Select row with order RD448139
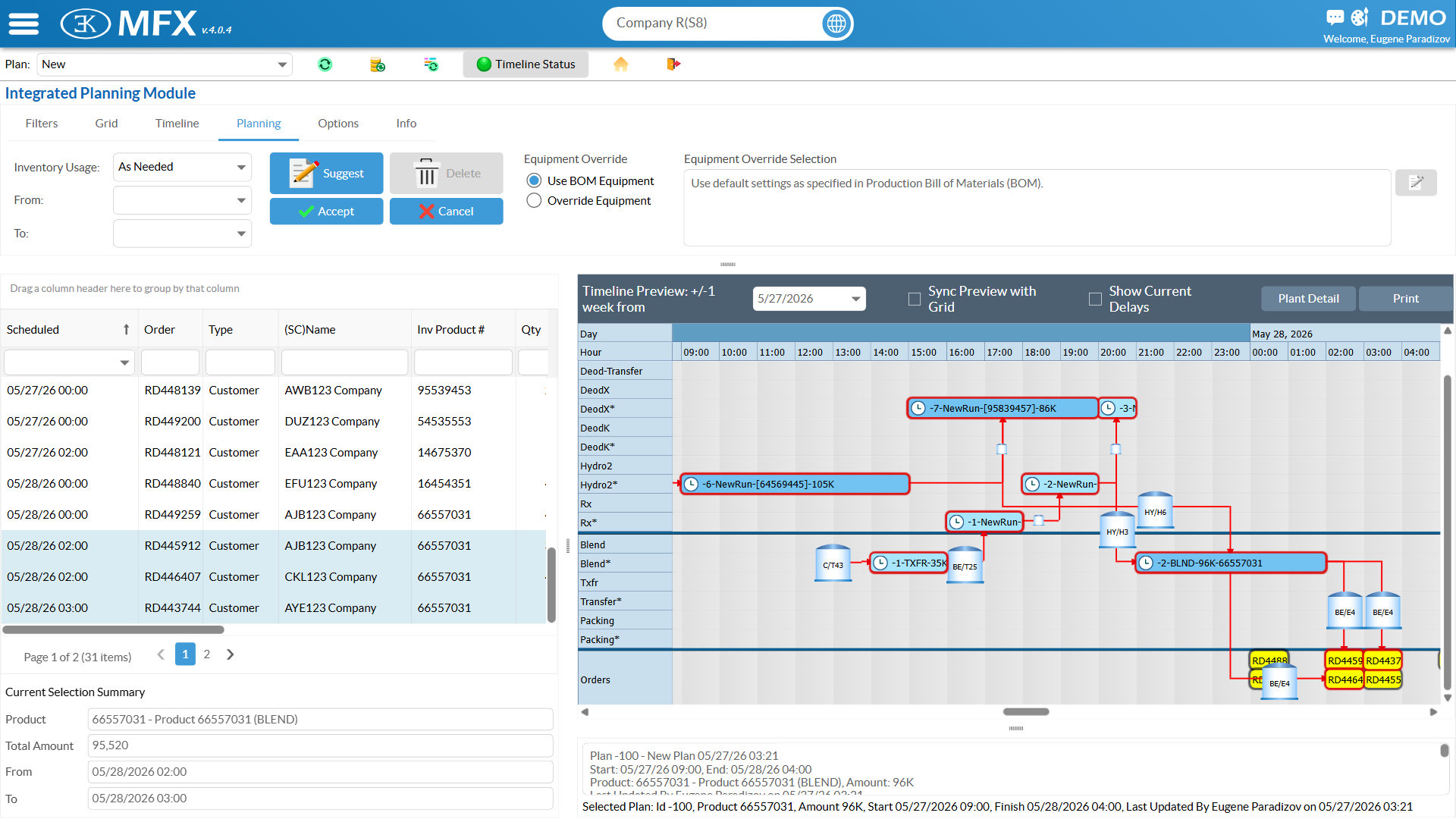 [x=274, y=390]
